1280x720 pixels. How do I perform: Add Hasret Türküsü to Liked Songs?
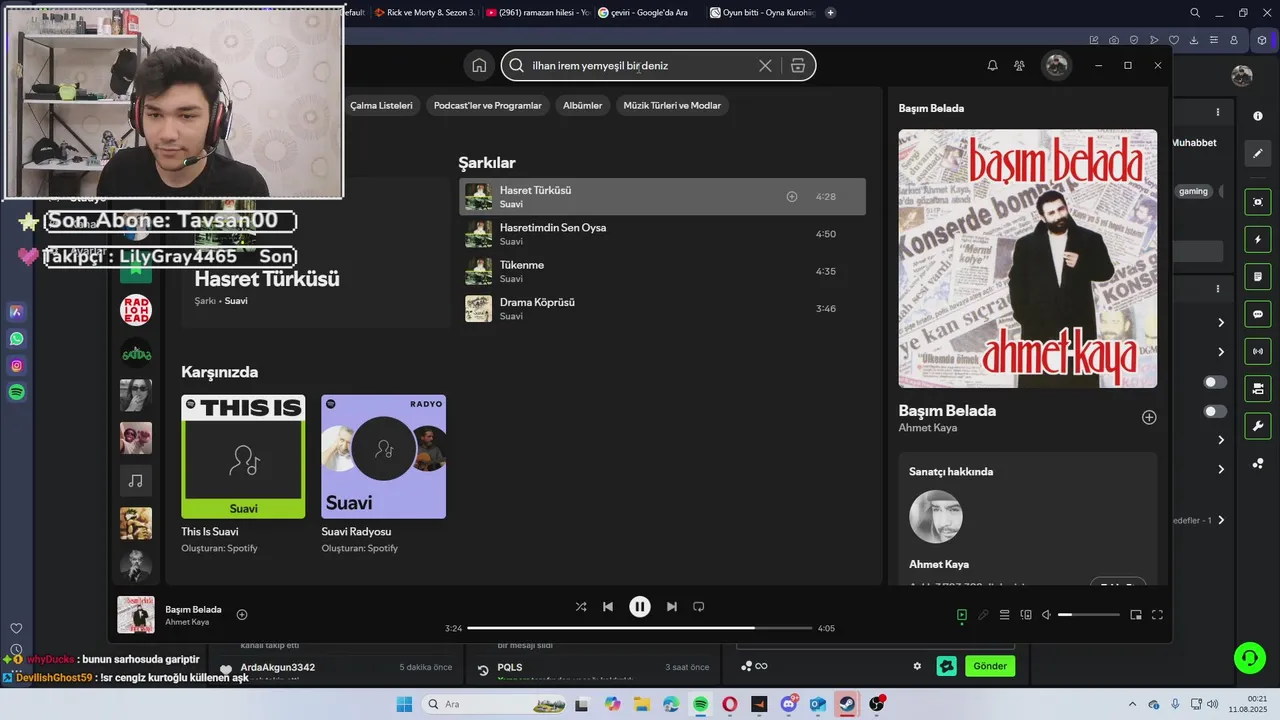[791, 197]
